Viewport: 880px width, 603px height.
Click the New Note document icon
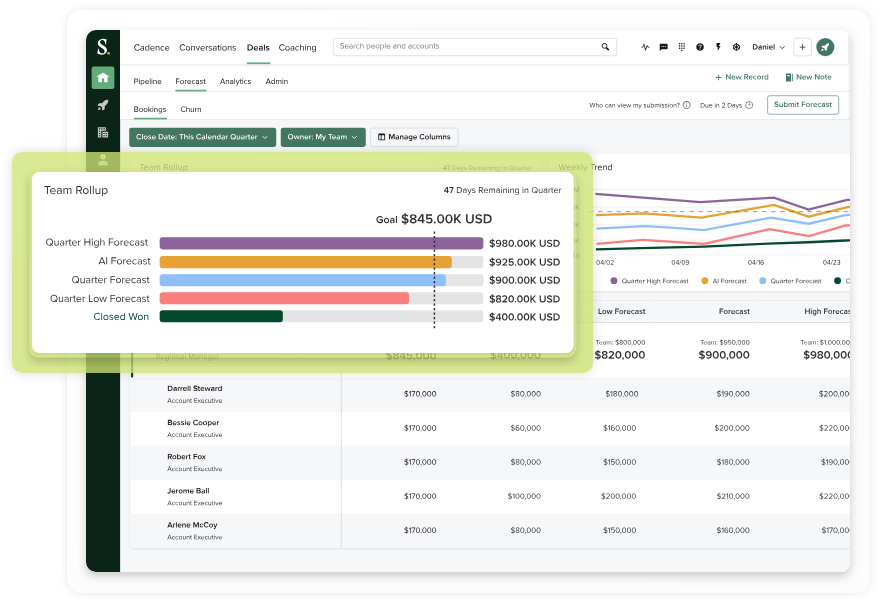(x=789, y=77)
